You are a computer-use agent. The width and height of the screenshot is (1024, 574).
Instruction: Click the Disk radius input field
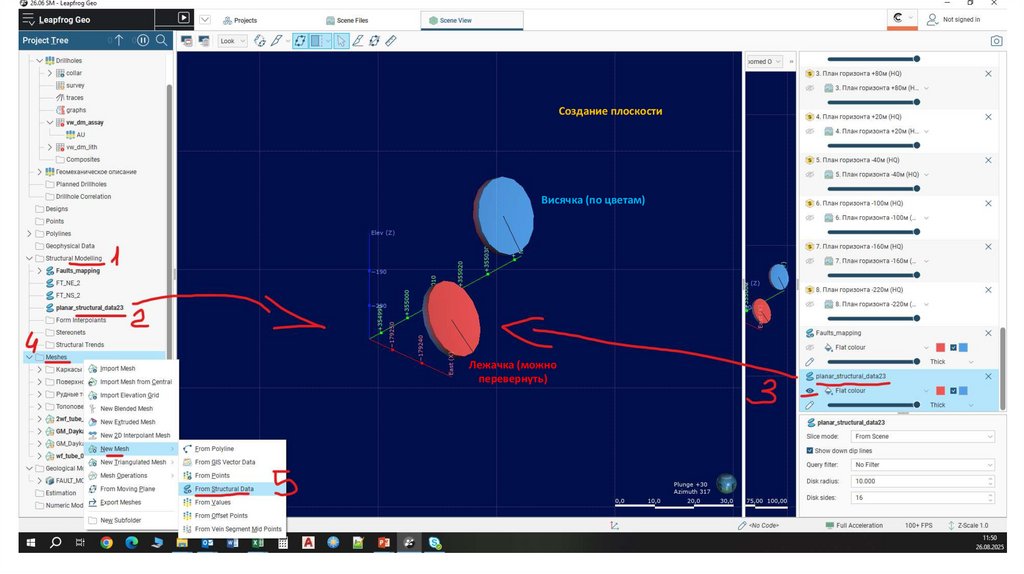click(923, 481)
